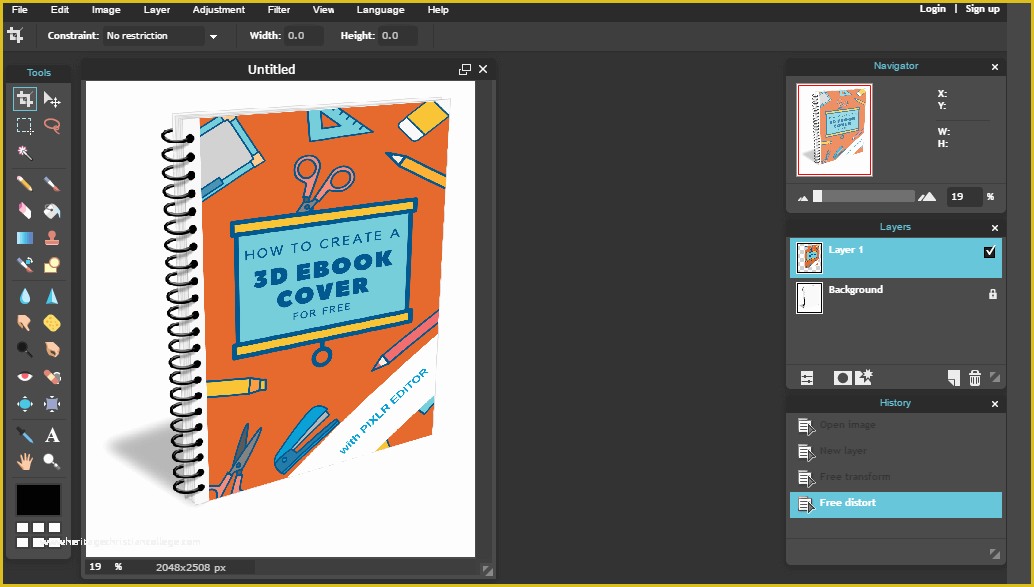
Task: Click the Navigator preview thumbnail
Action: pyautogui.click(x=834, y=130)
